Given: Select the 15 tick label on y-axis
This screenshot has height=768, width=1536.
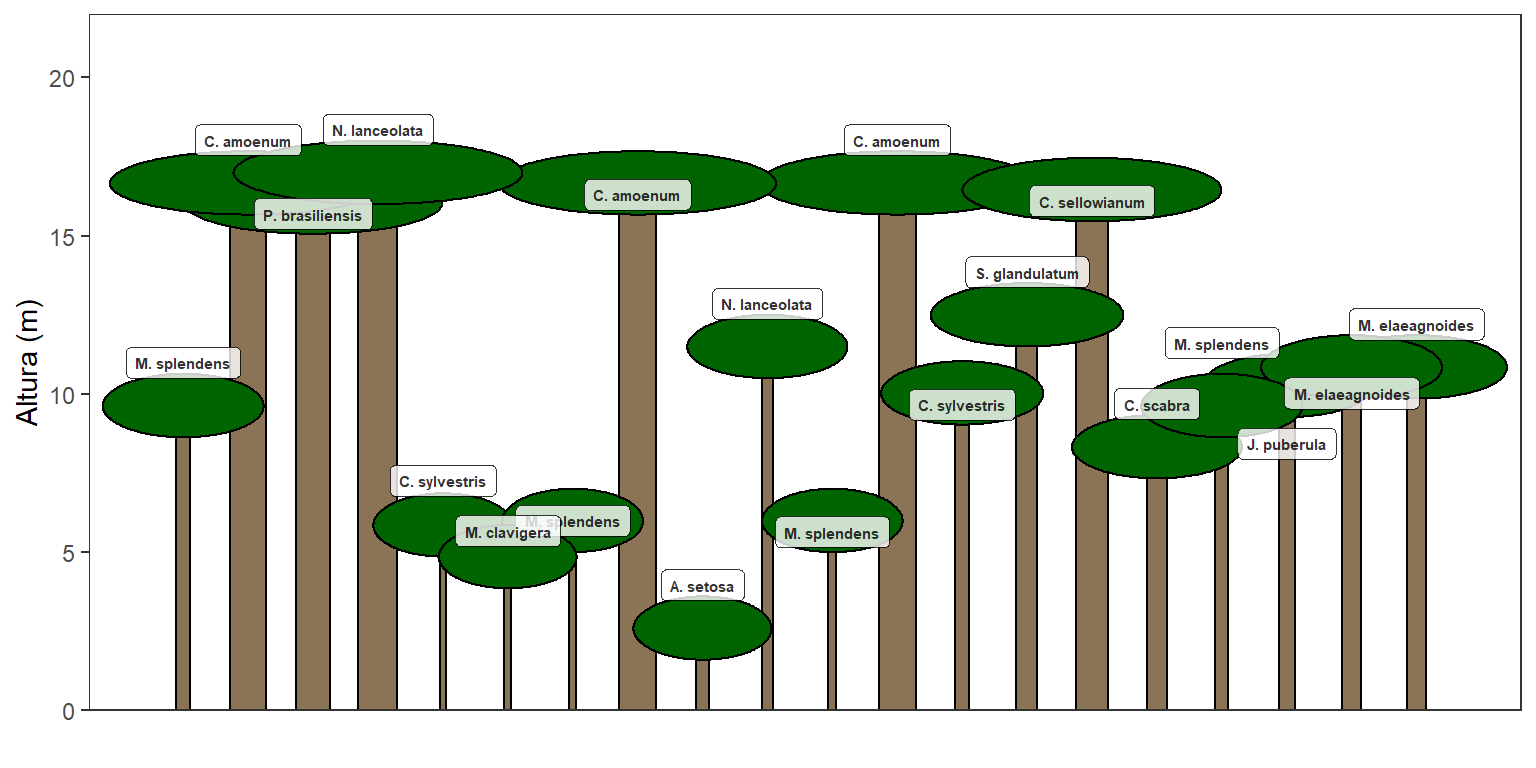Looking at the screenshot, I should click(60, 236).
